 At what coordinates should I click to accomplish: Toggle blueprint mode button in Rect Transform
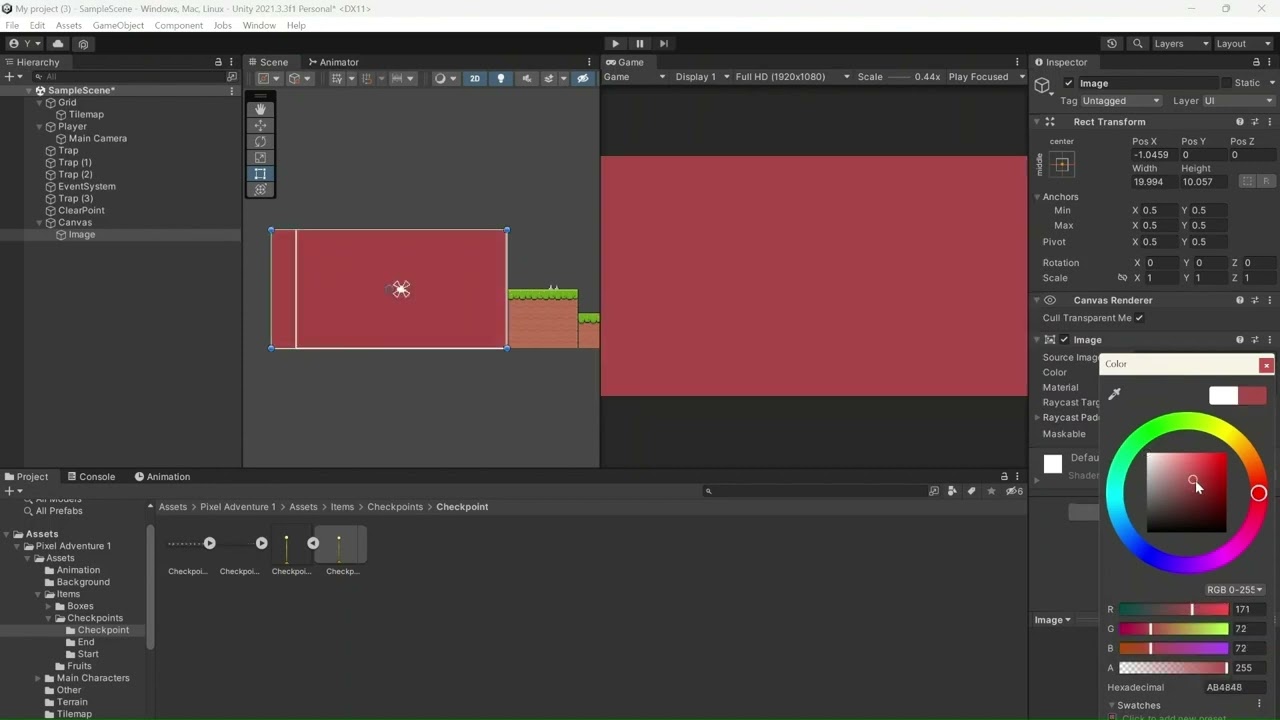click(x=1247, y=181)
